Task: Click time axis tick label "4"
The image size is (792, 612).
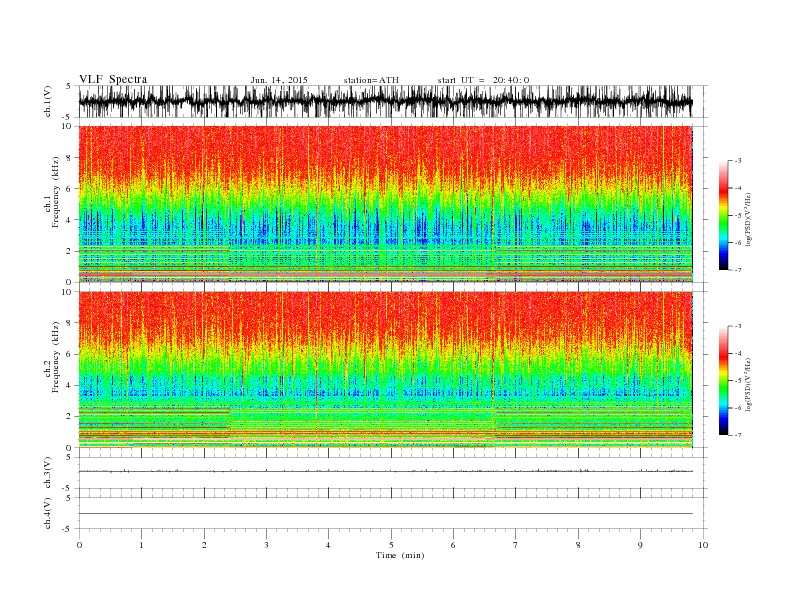Action: 328,545
